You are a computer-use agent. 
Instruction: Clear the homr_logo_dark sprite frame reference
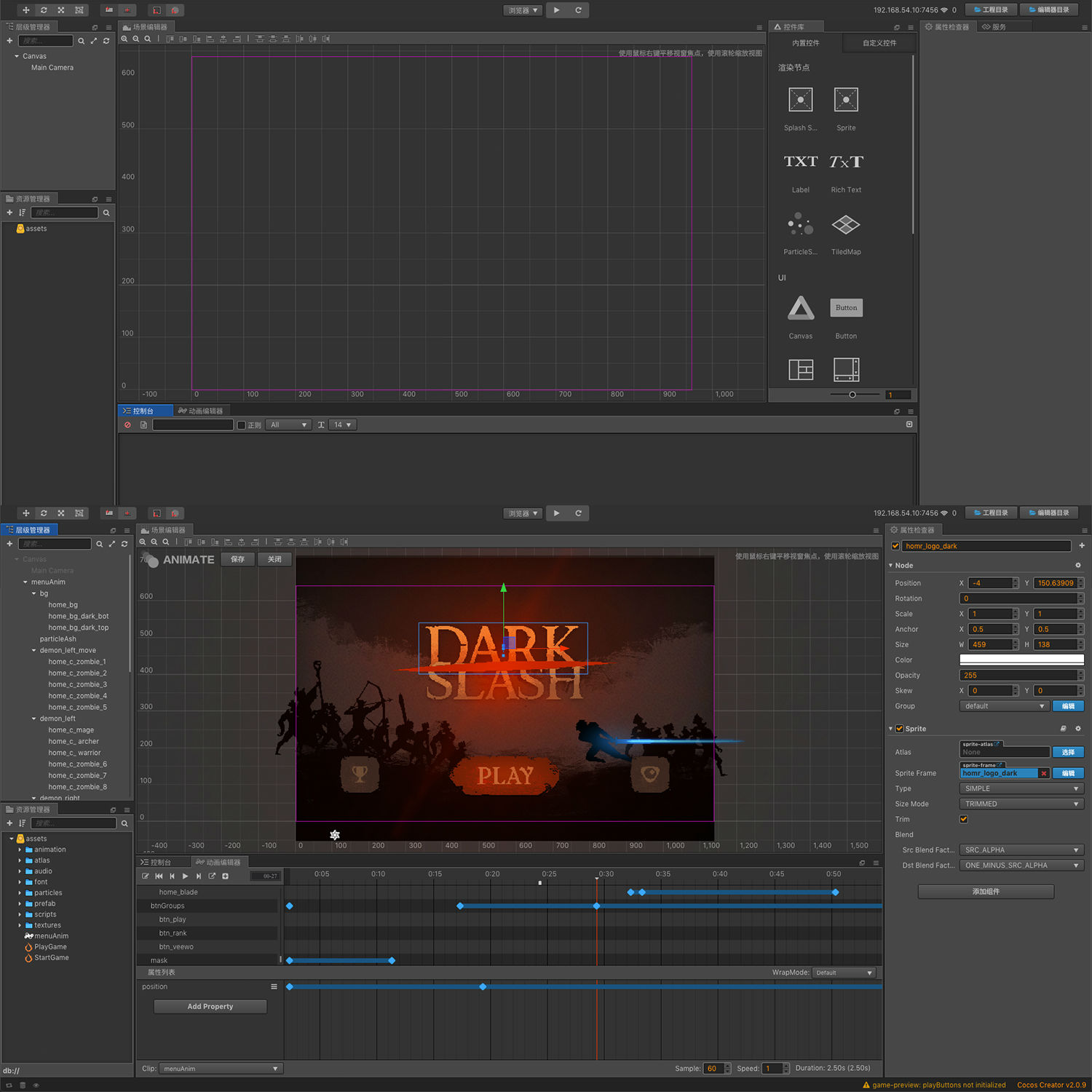coord(1043,773)
